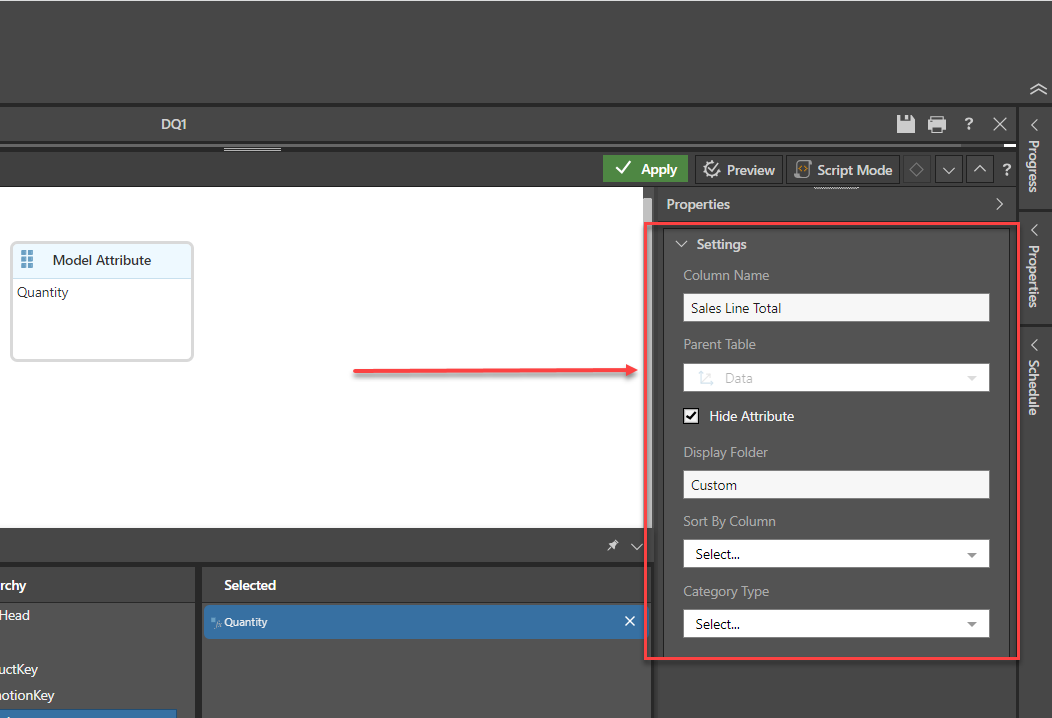Open the Category Type dropdown
The height and width of the screenshot is (718, 1052).
tap(836, 624)
